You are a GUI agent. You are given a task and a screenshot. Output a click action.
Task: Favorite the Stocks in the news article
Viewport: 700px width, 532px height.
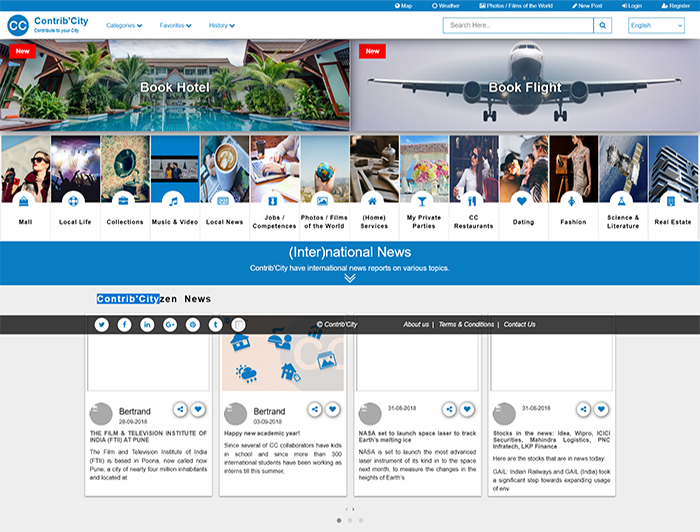click(601, 409)
